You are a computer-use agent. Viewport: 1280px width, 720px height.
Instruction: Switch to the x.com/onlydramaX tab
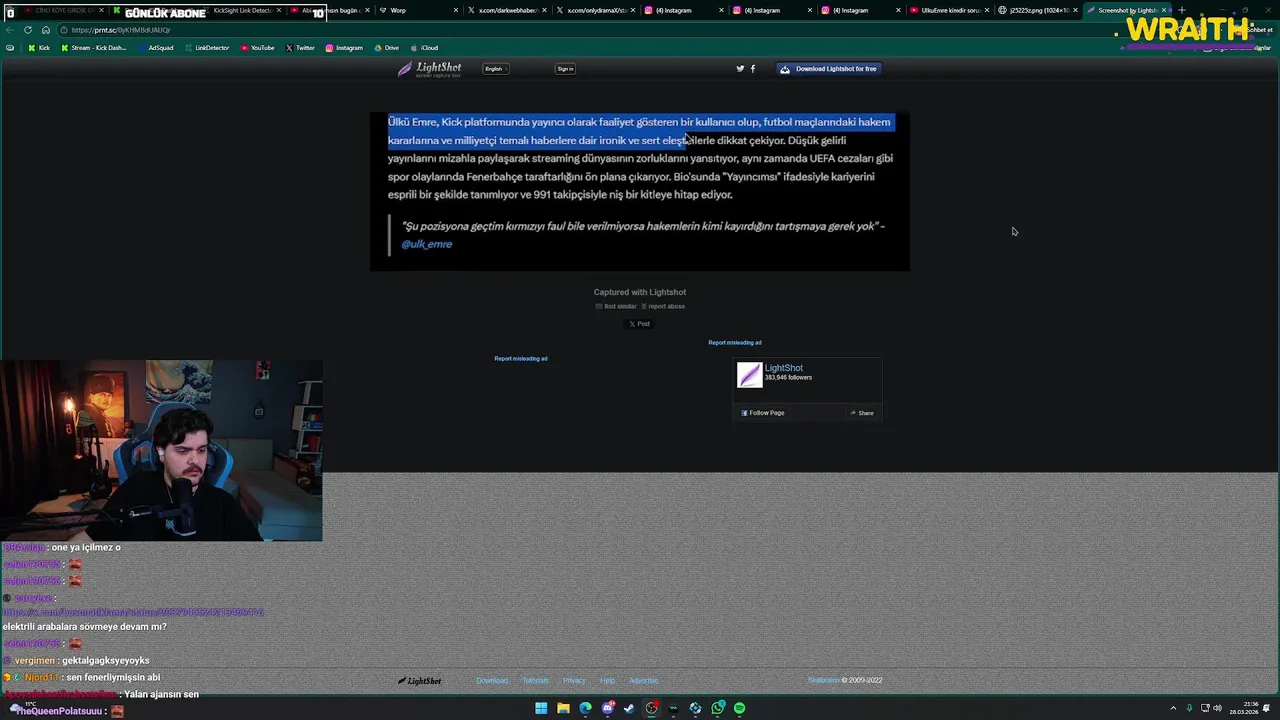point(594,10)
